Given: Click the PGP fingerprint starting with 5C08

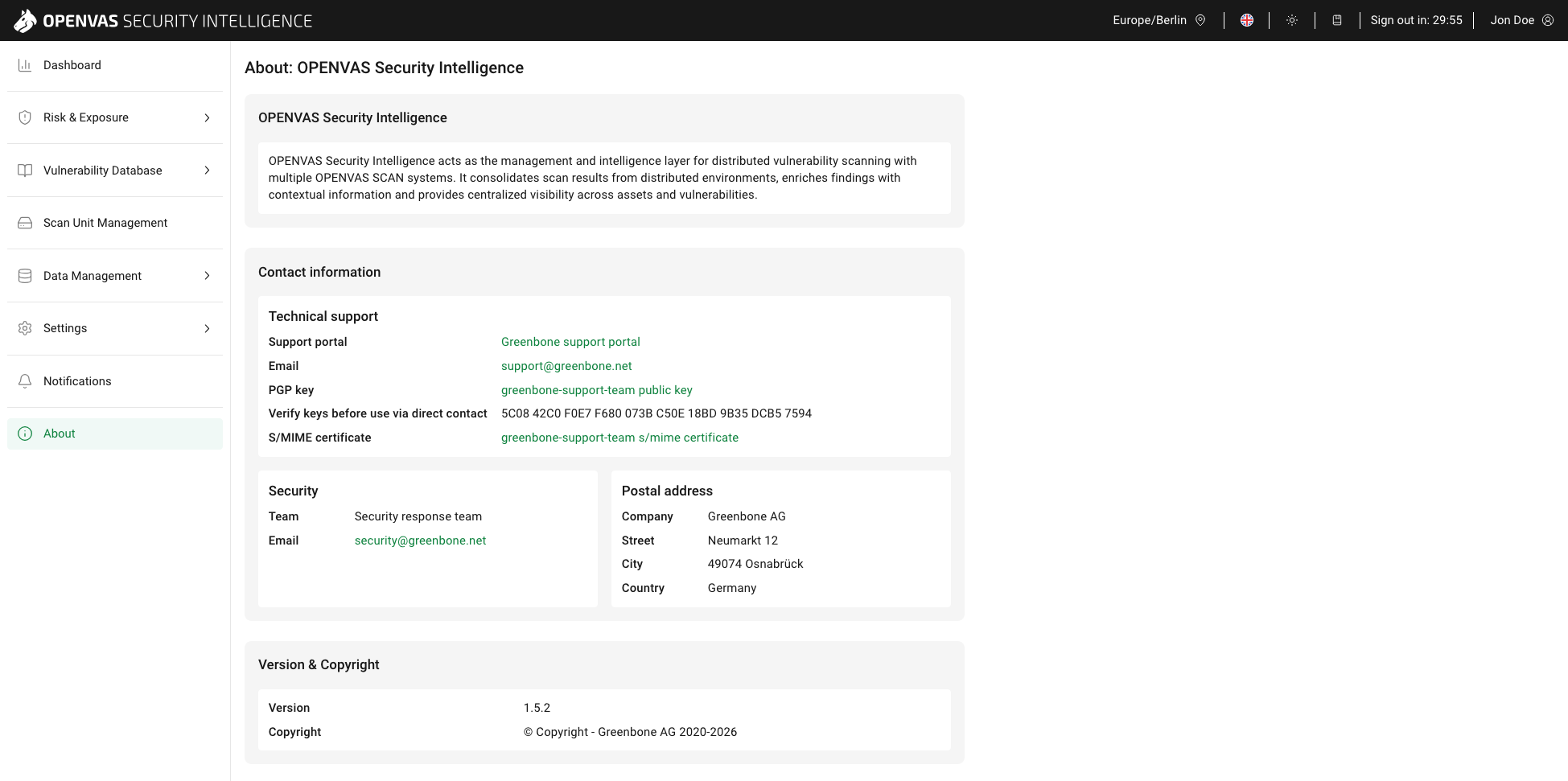Looking at the screenshot, I should pyautogui.click(x=656, y=413).
